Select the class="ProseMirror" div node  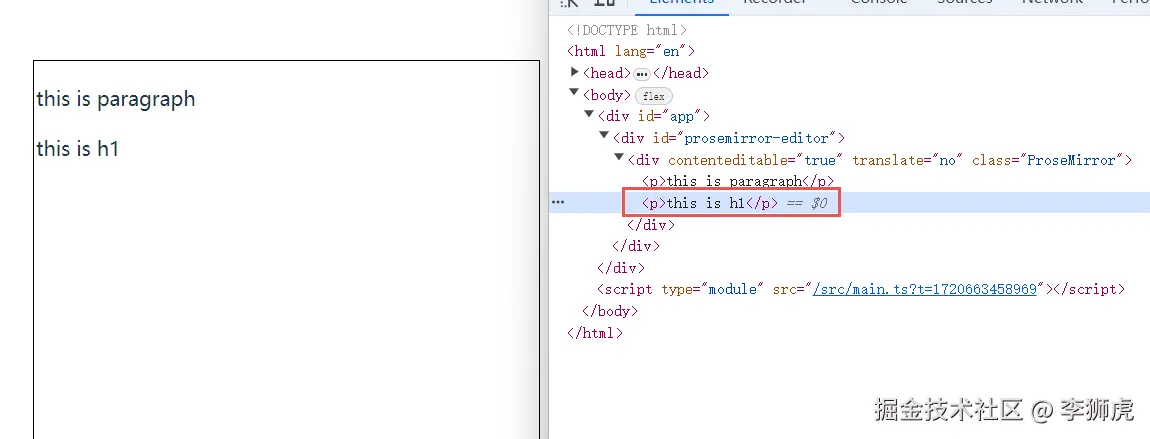[880, 160]
